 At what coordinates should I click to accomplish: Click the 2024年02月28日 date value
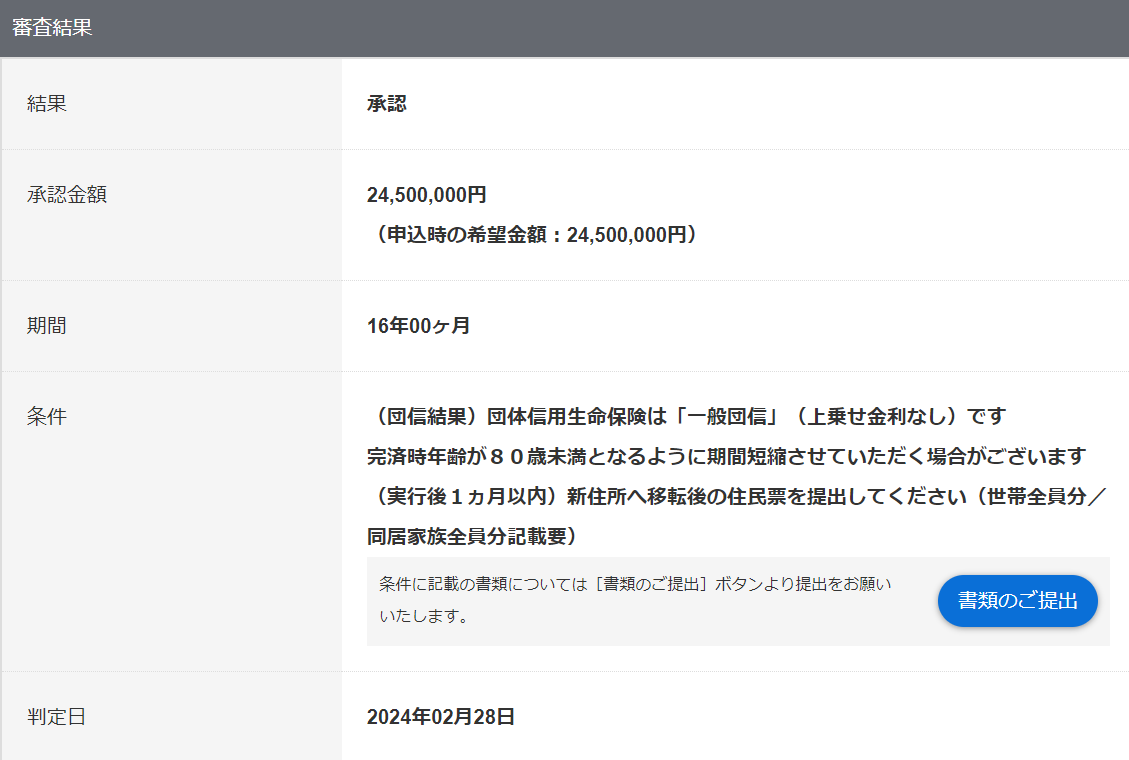click(x=441, y=717)
